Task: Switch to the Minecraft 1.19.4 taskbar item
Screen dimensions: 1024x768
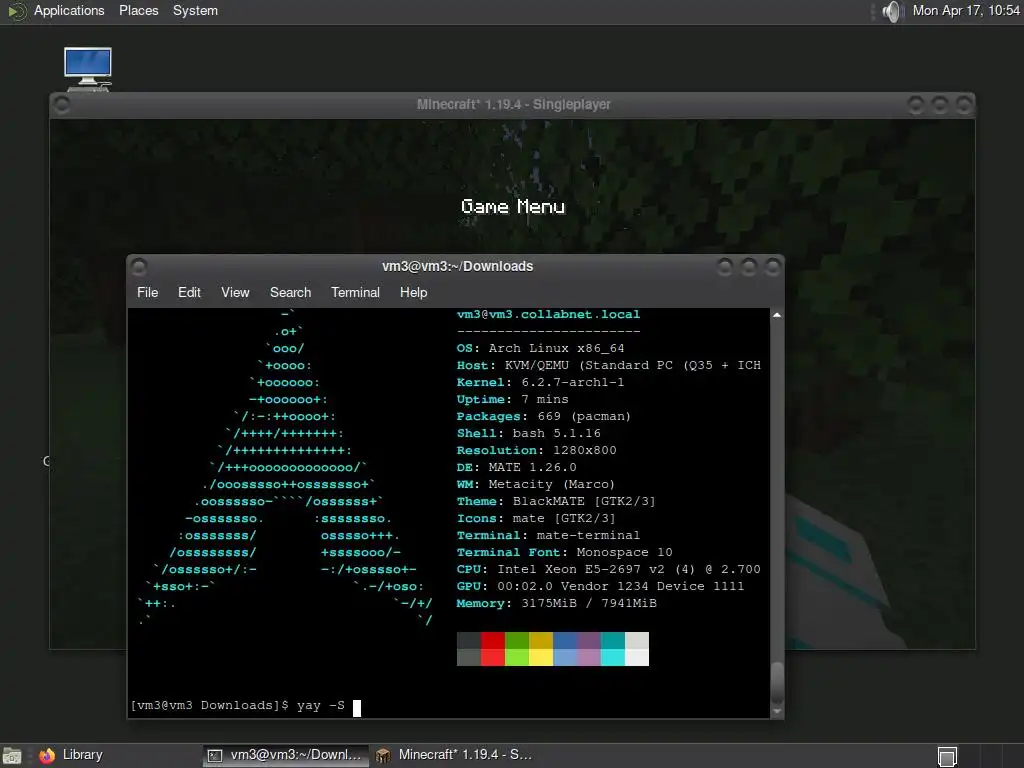Action: [x=455, y=755]
